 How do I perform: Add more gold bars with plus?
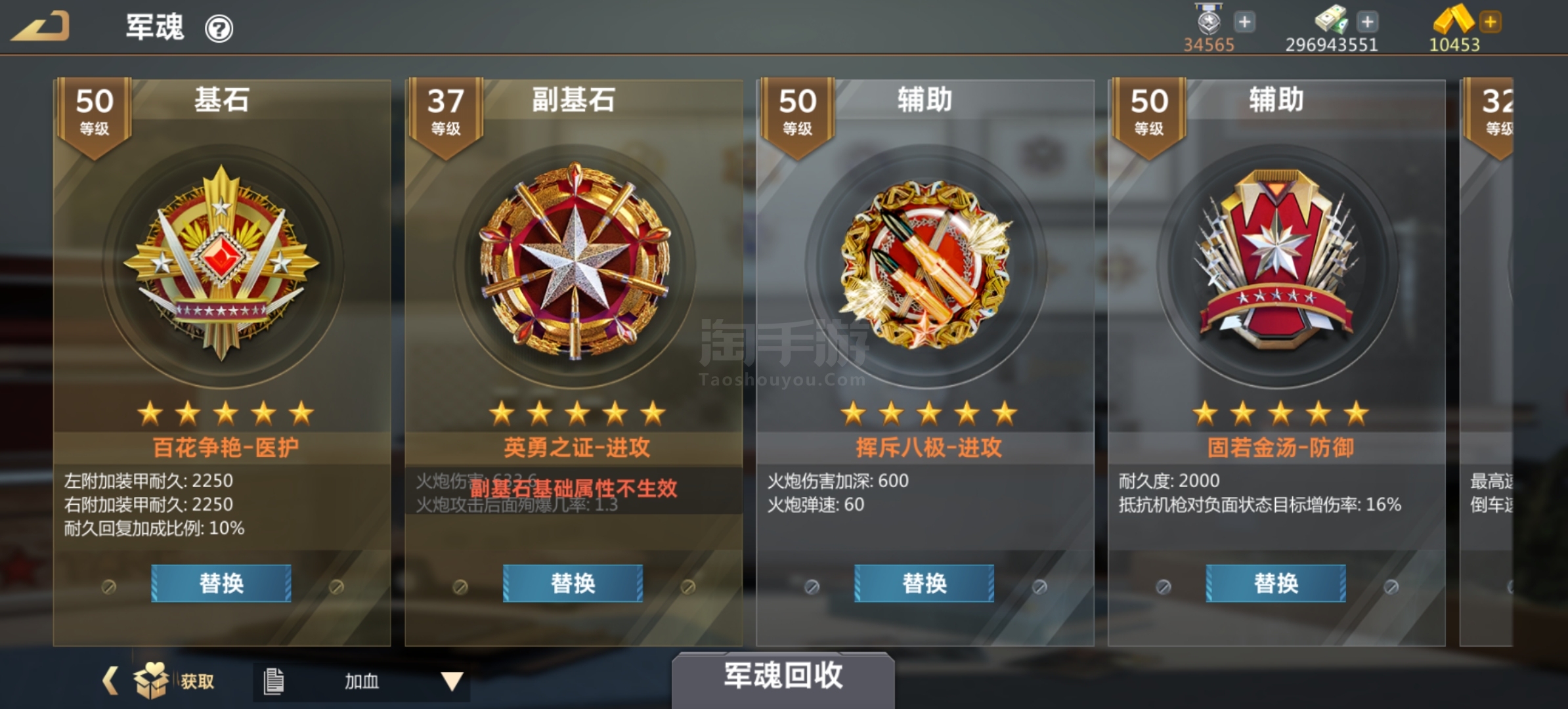[1491, 22]
